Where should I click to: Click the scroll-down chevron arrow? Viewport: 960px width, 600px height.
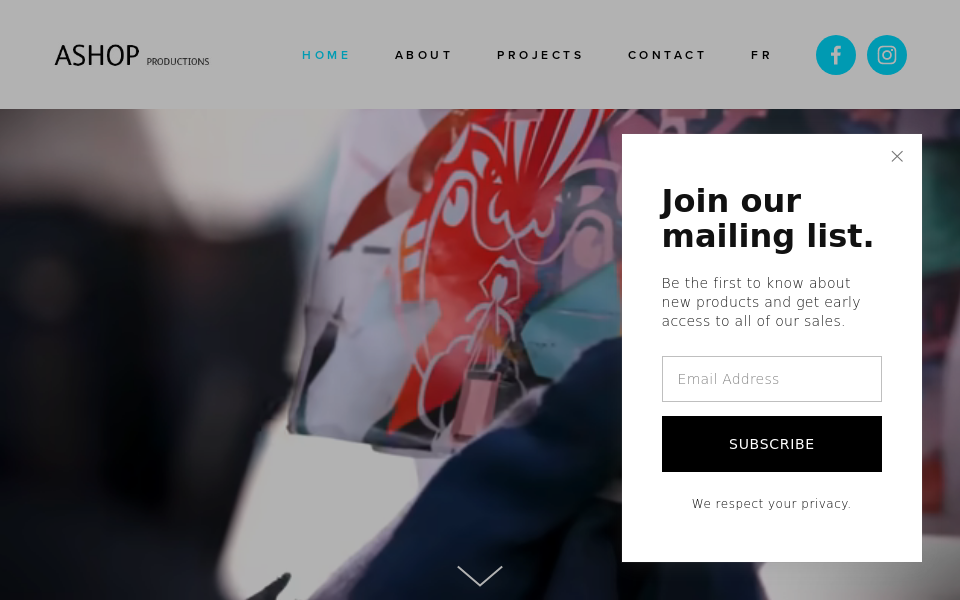click(480, 576)
